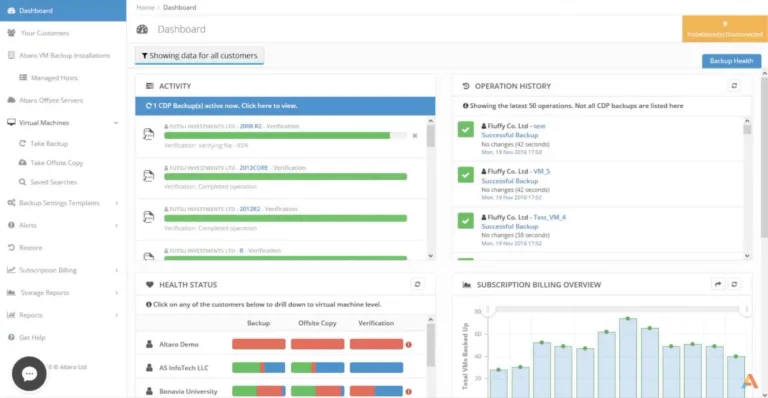Click the Reports bar chart icon
The width and height of the screenshot is (768, 398).
tap(11, 315)
